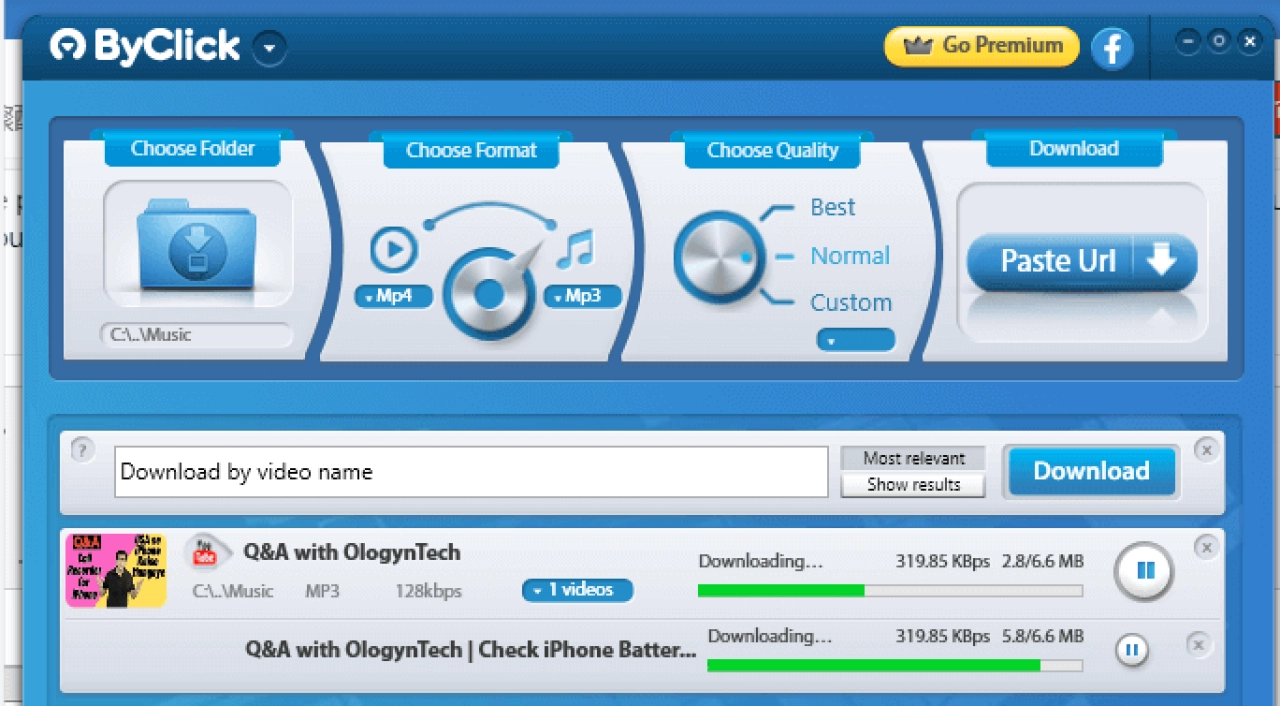
Task: Expand the custom quality dropdown
Action: (856, 340)
